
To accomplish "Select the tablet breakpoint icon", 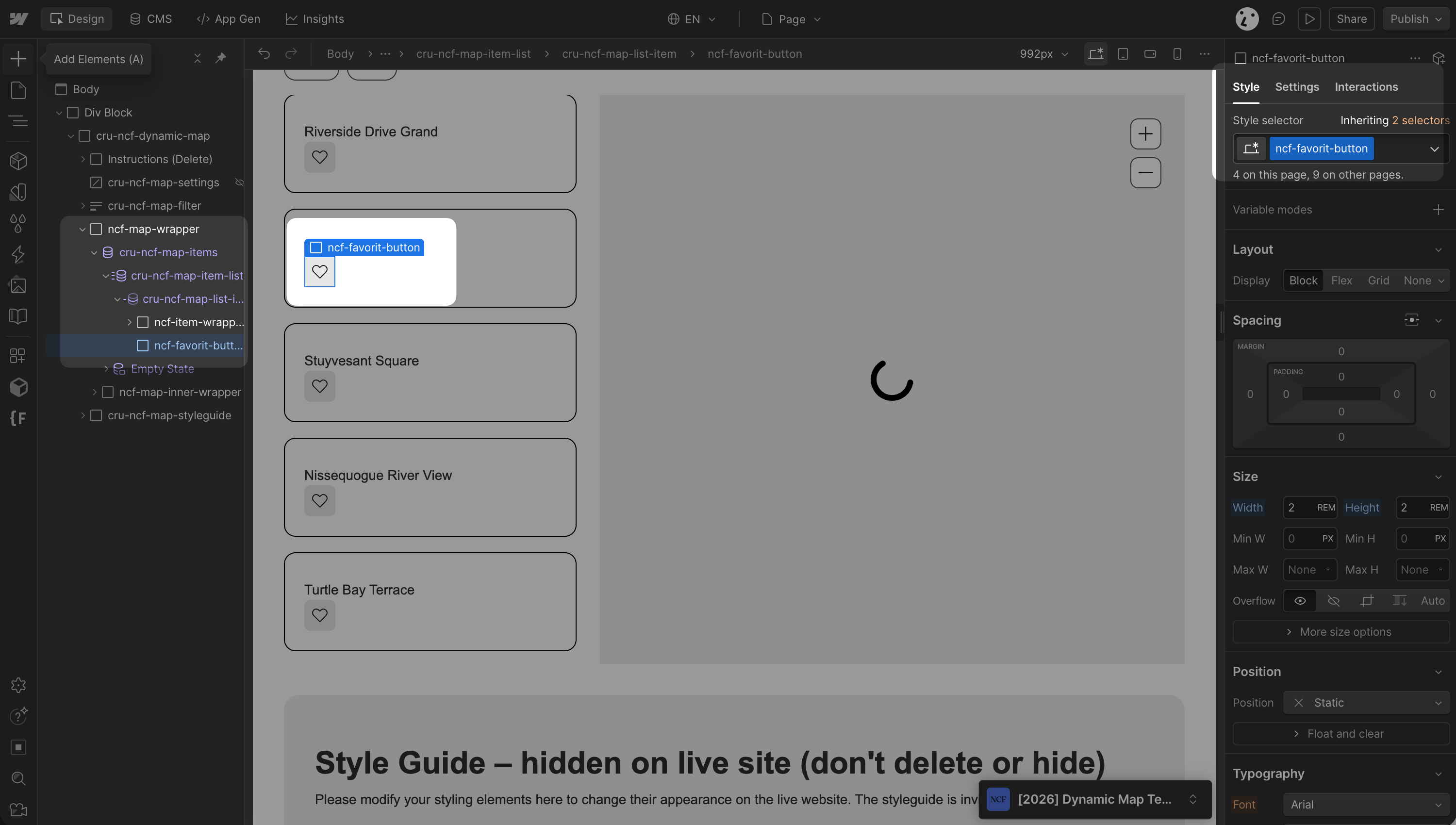I will 1123,54.
